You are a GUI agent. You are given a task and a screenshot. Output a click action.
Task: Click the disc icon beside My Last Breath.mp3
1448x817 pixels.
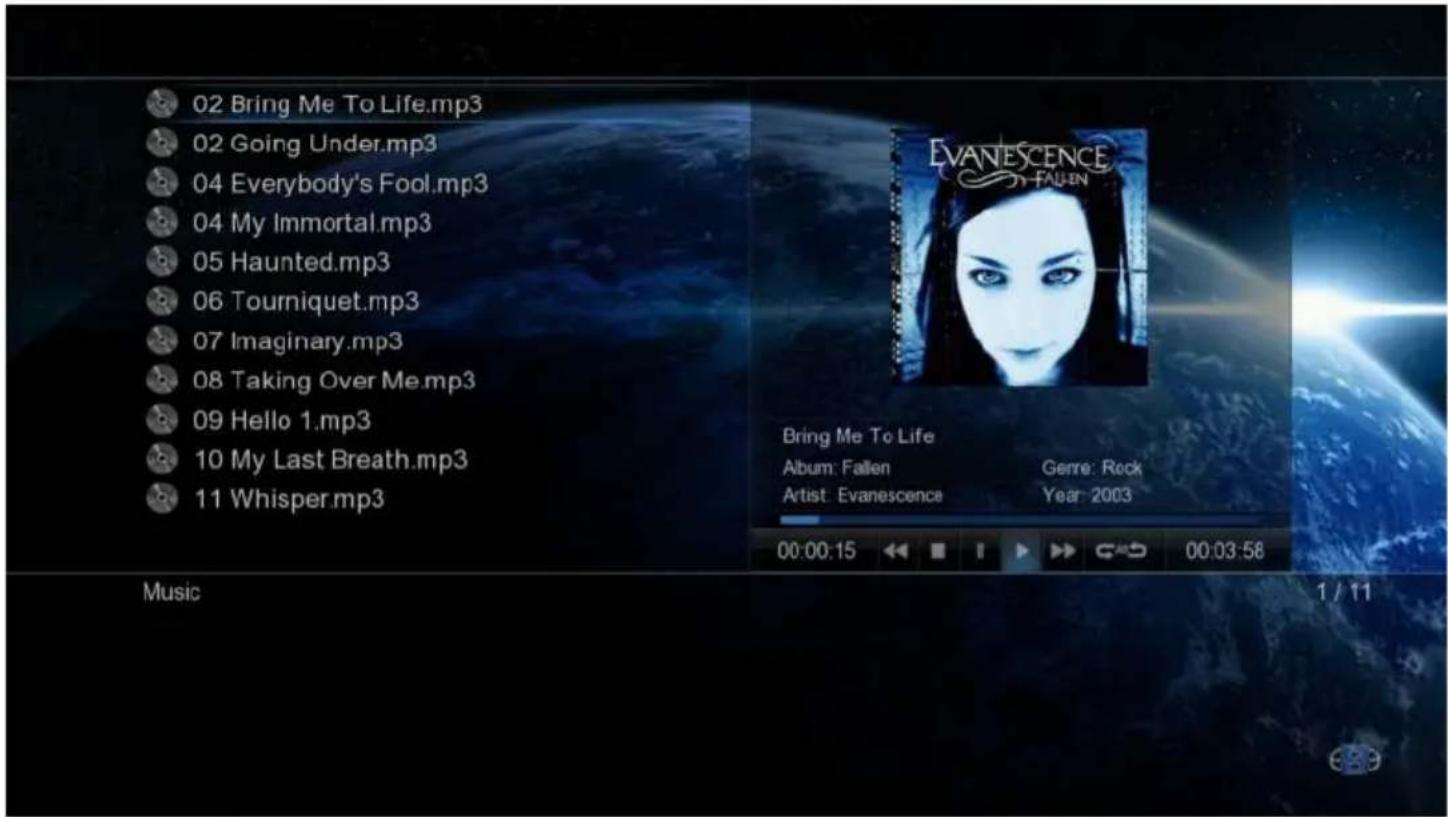pos(161,460)
